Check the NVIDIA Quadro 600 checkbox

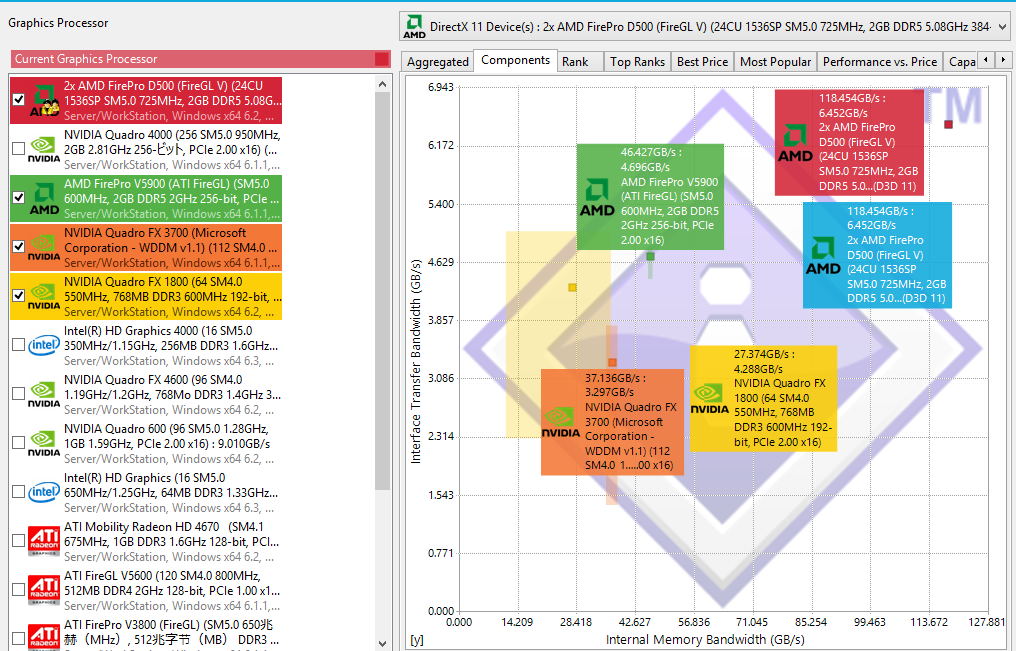click(x=19, y=443)
